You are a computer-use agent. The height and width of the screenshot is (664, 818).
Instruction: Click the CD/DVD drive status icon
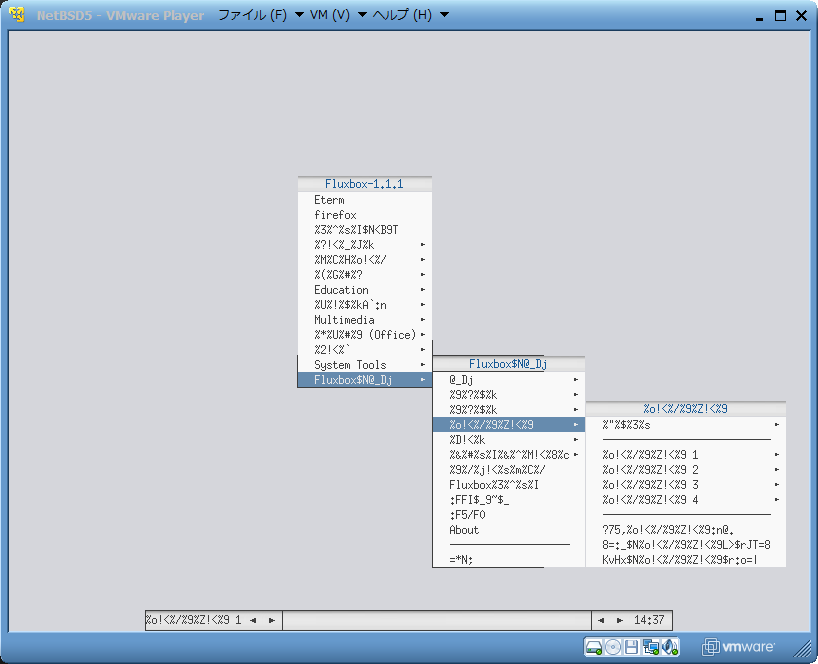(613, 647)
